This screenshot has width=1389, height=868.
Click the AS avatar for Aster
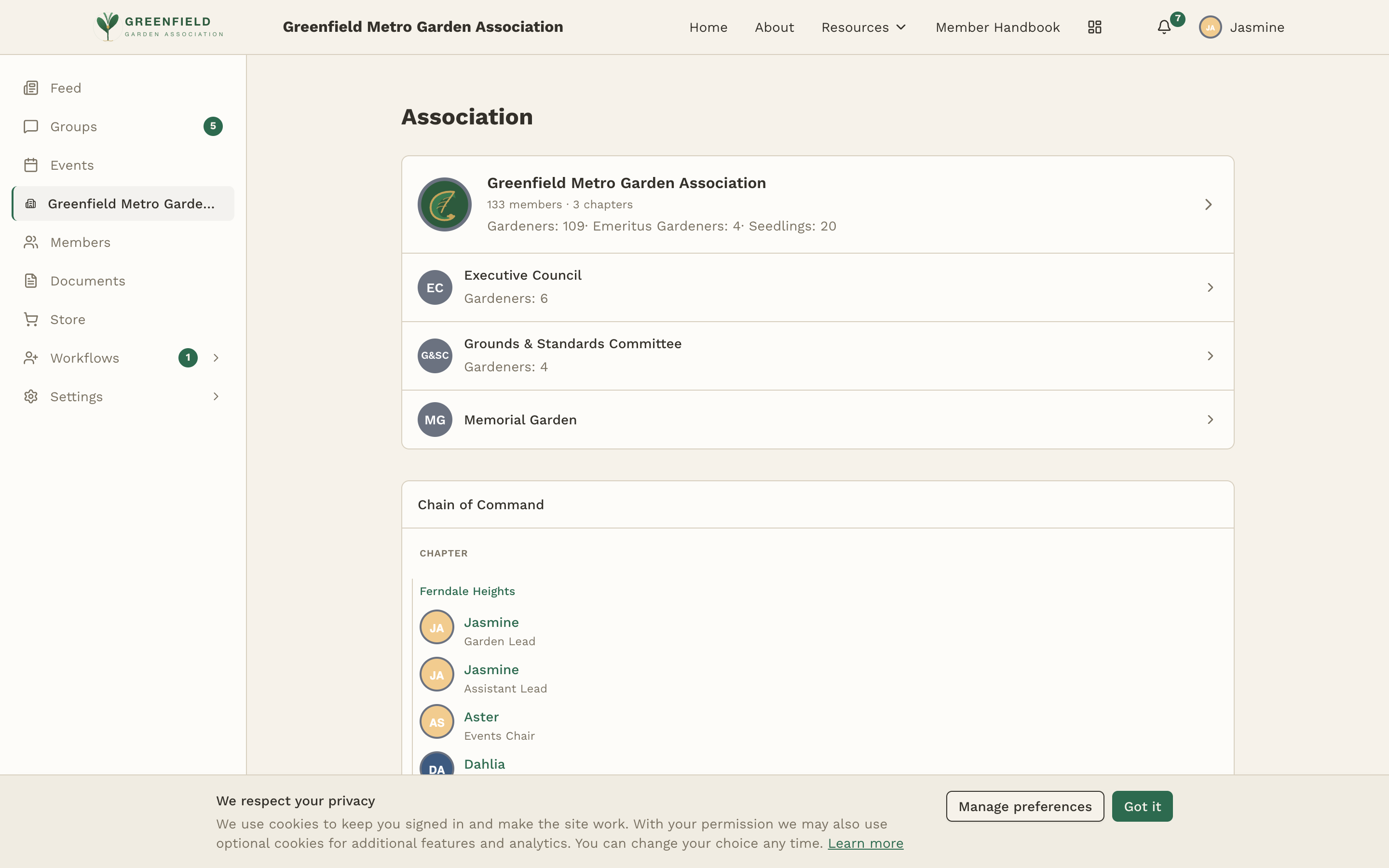437,721
